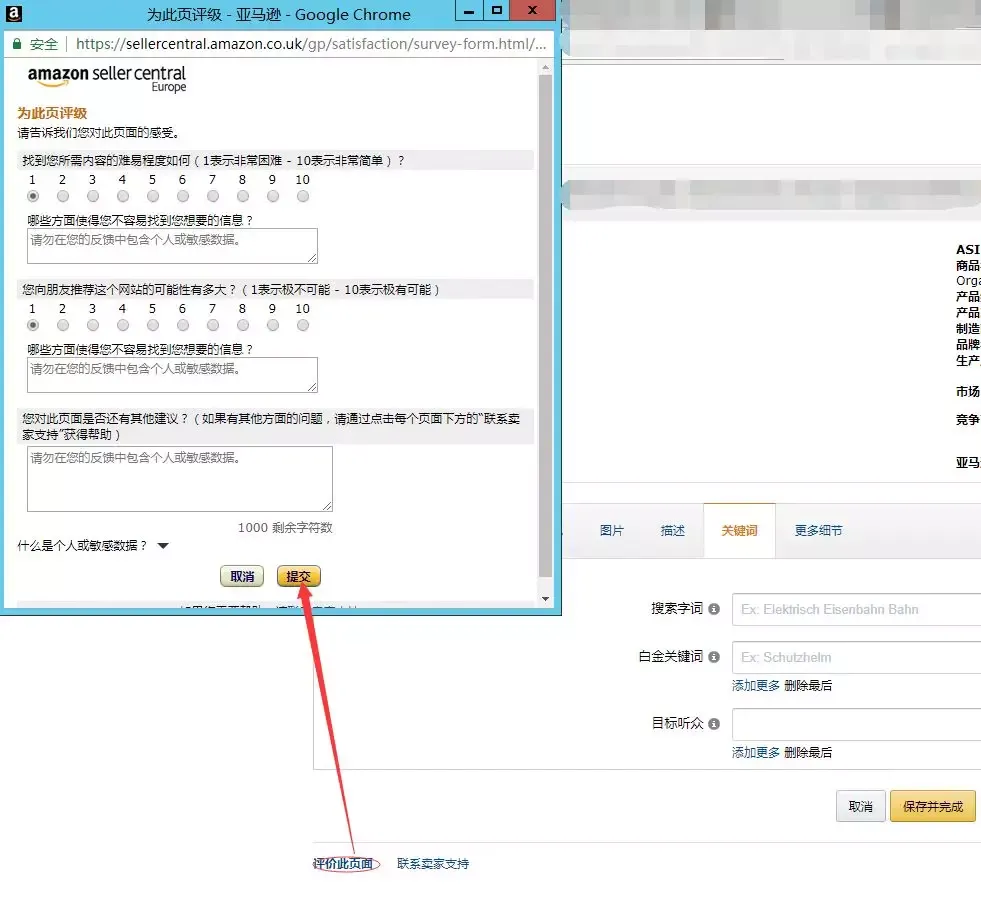Open the 图片 tab
Viewport: 981px width, 898px height.
611,531
